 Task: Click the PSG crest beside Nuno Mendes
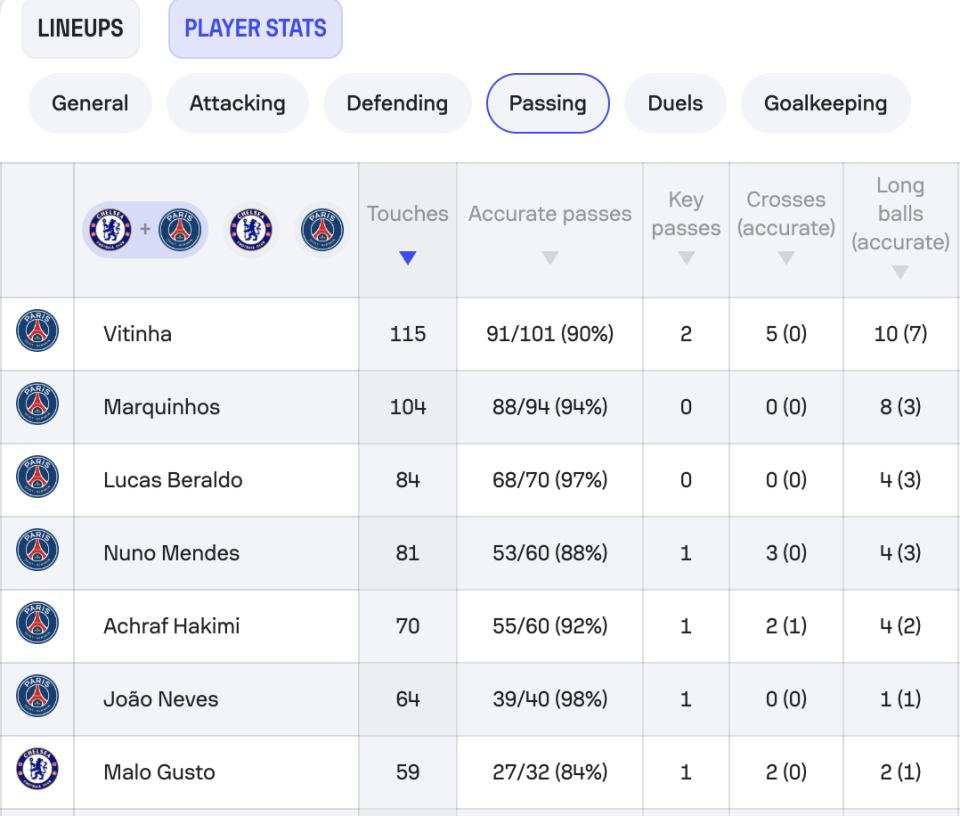37,549
